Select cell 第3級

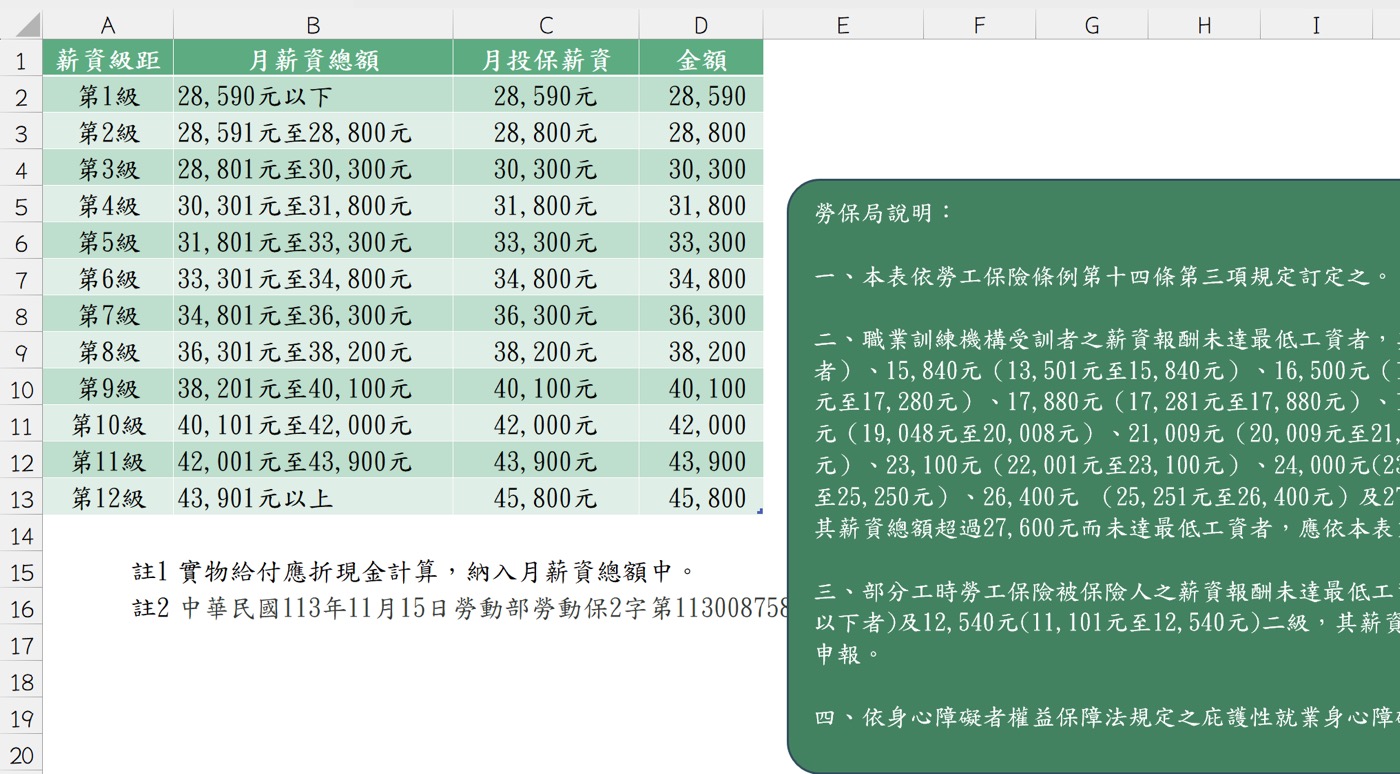[108, 169]
